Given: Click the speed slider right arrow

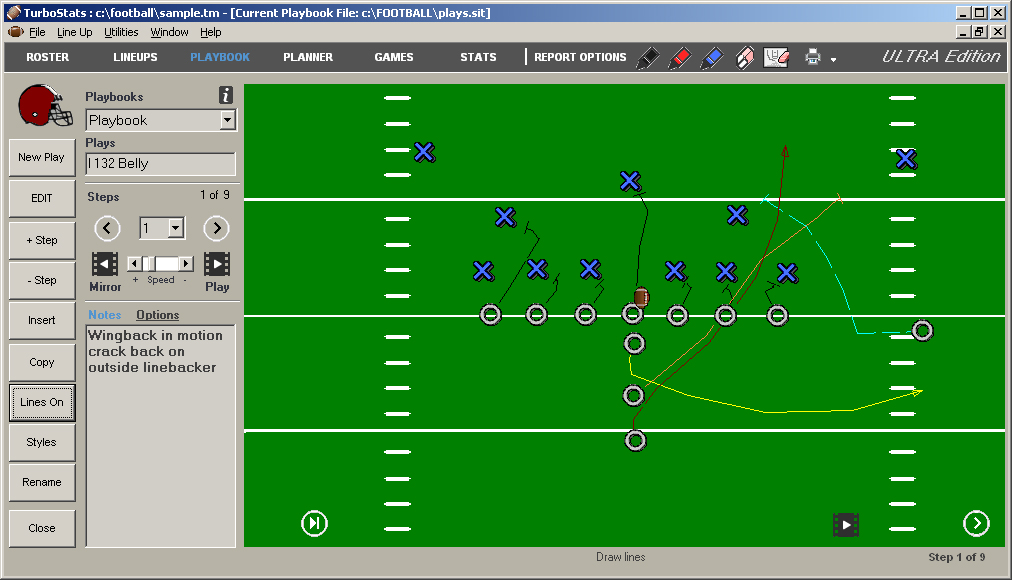Looking at the screenshot, I should (x=186, y=263).
